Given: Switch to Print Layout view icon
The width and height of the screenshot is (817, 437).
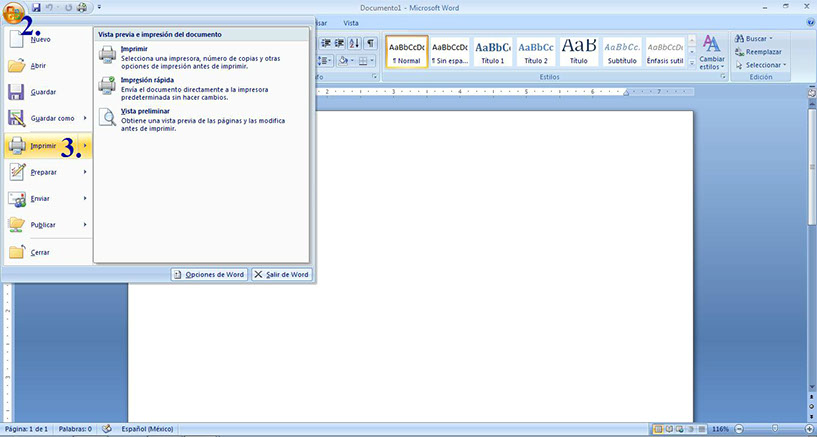Looking at the screenshot, I should click(658, 429).
